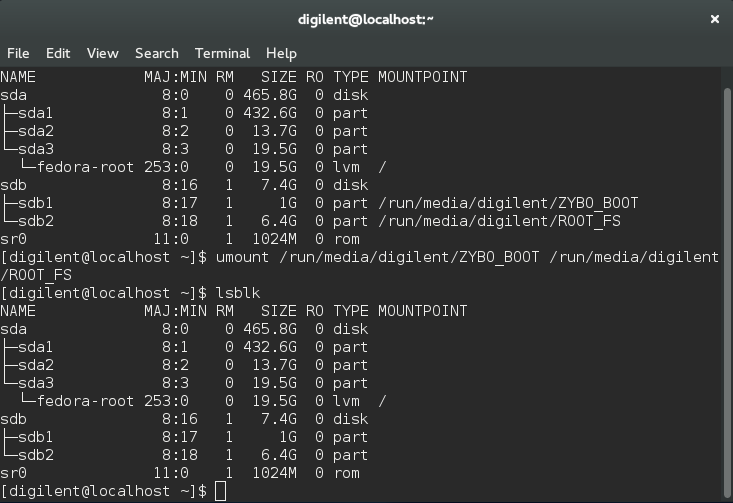This screenshot has width=733, height=503.
Task: Click the terminal's vertical scrollbar
Action: point(727,292)
